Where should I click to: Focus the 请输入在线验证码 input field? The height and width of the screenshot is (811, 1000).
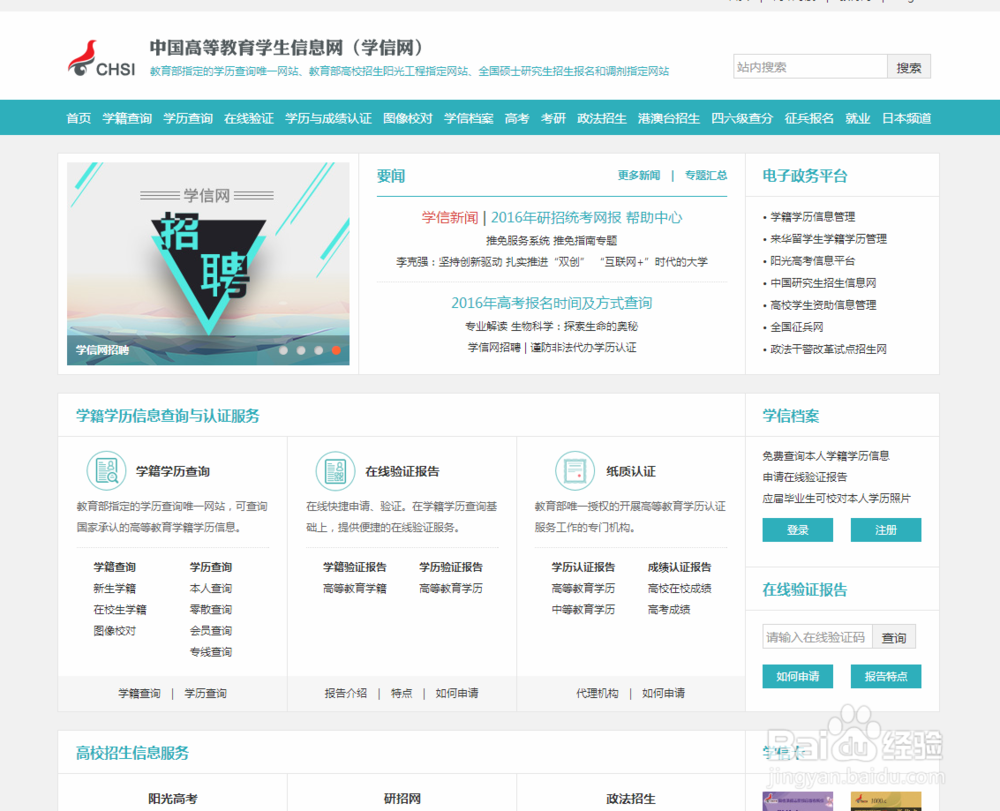pyautogui.click(x=817, y=637)
